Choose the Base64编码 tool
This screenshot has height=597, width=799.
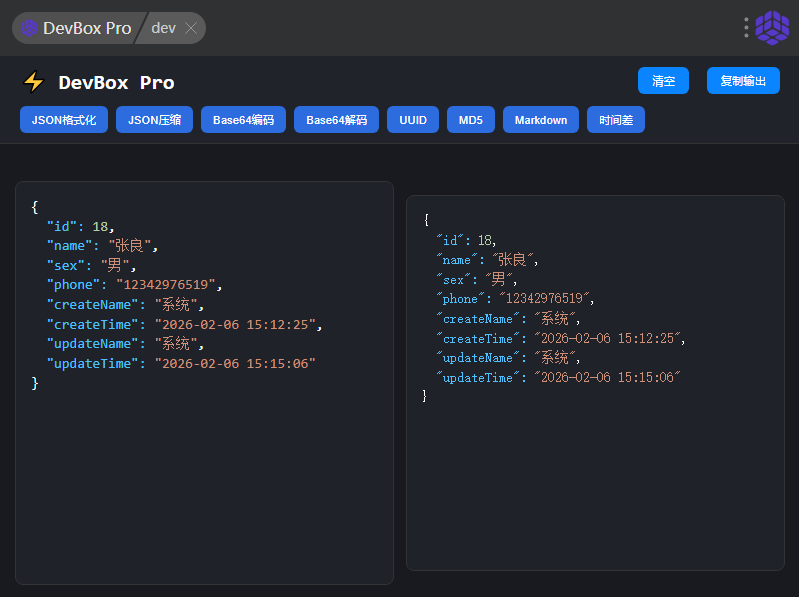coord(243,120)
